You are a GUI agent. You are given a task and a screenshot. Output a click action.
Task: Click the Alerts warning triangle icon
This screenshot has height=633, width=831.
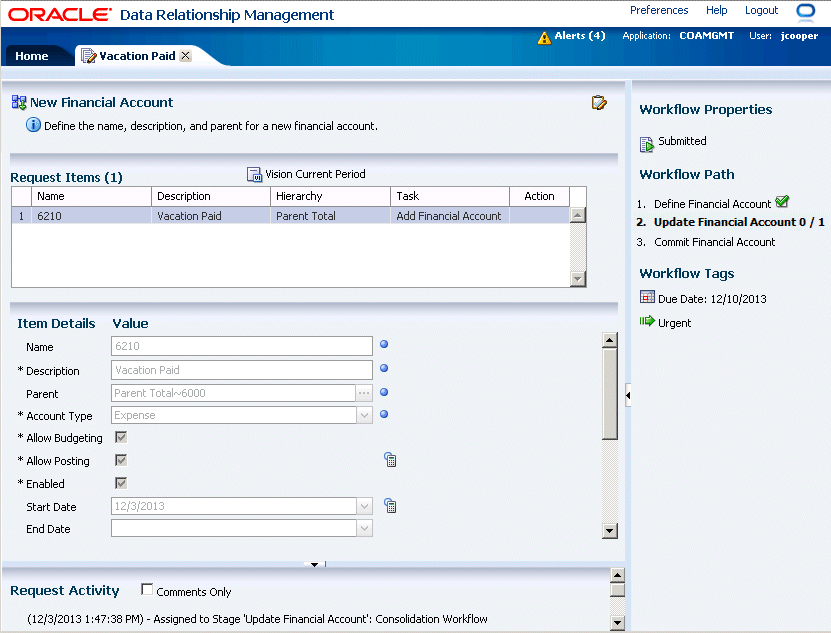tap(544, 38)
